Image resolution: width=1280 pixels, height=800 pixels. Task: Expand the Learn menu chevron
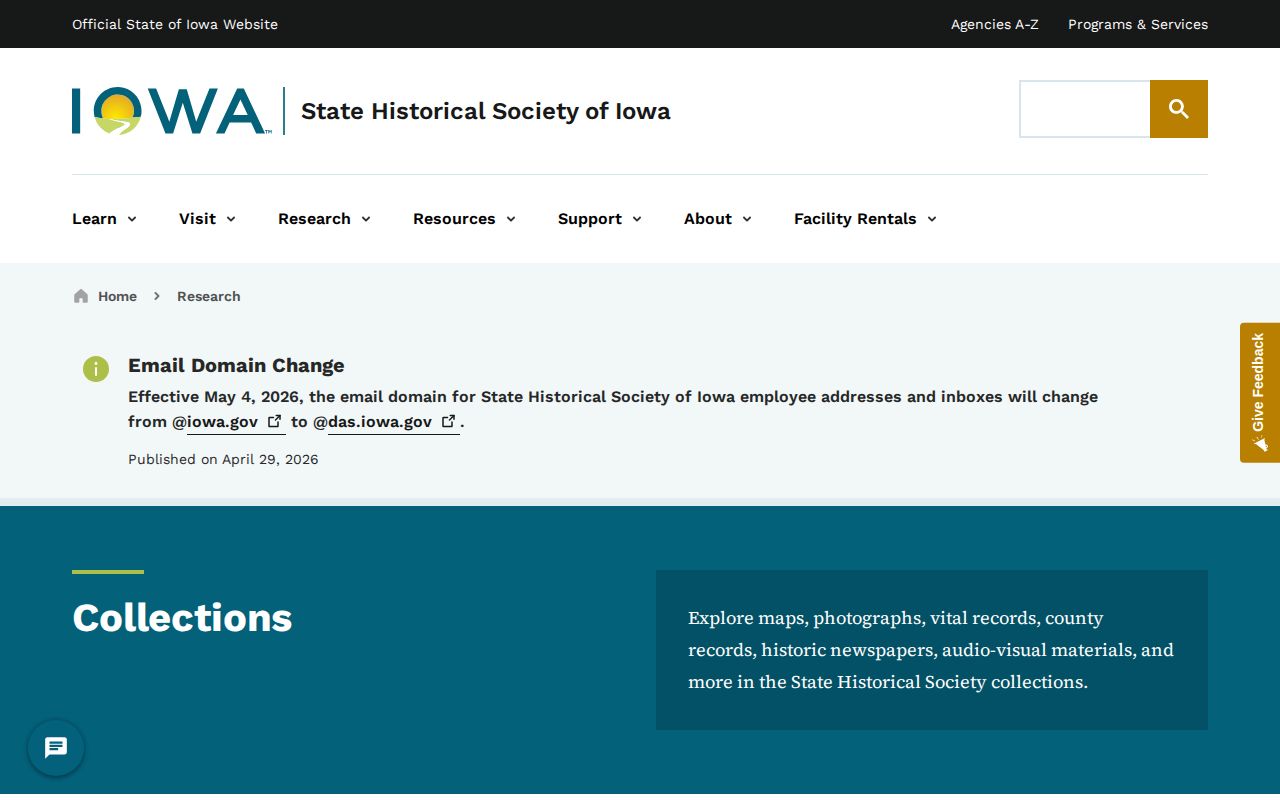(132, 219)
